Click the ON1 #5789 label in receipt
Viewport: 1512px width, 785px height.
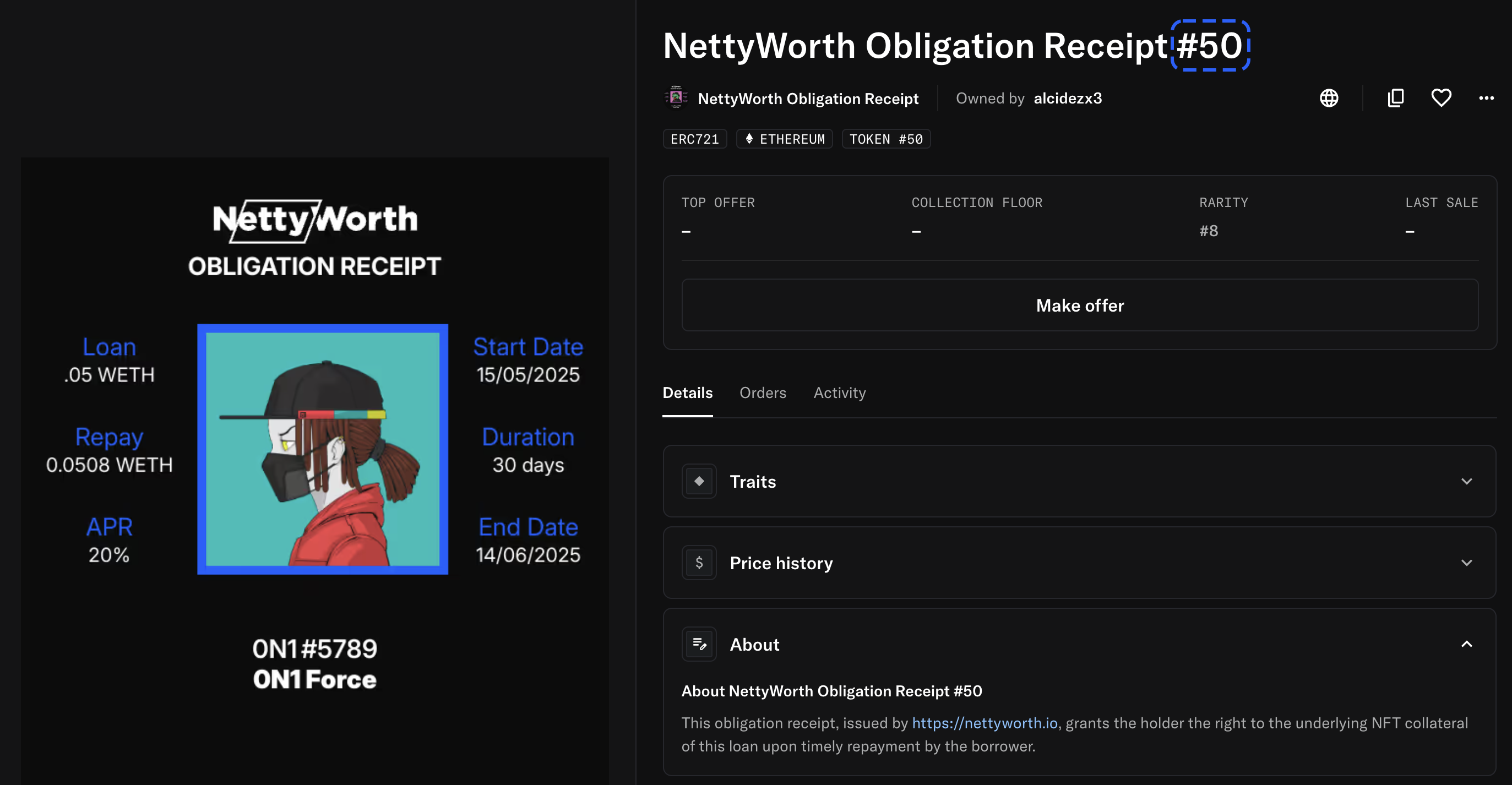(x=314, y=649)
